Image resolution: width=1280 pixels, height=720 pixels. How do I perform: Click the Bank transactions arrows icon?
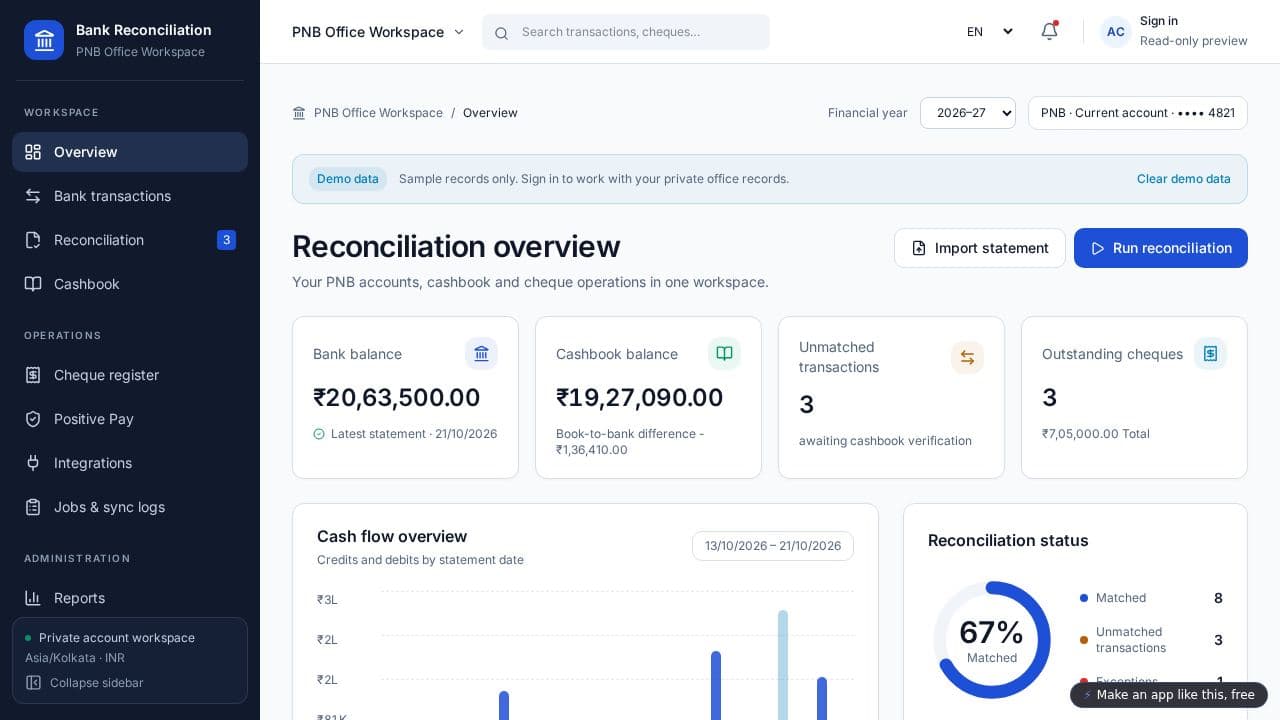33,196
